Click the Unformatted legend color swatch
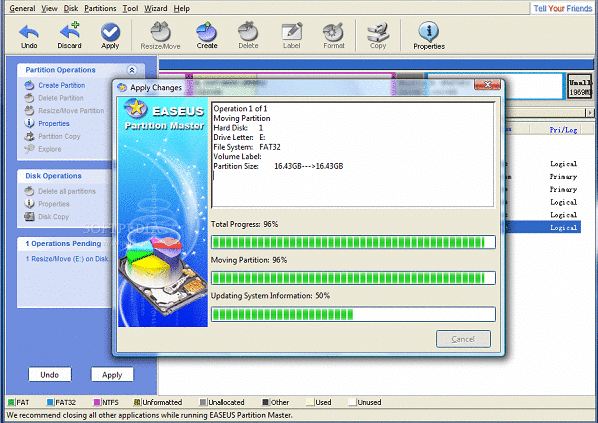 coord(137,402)
